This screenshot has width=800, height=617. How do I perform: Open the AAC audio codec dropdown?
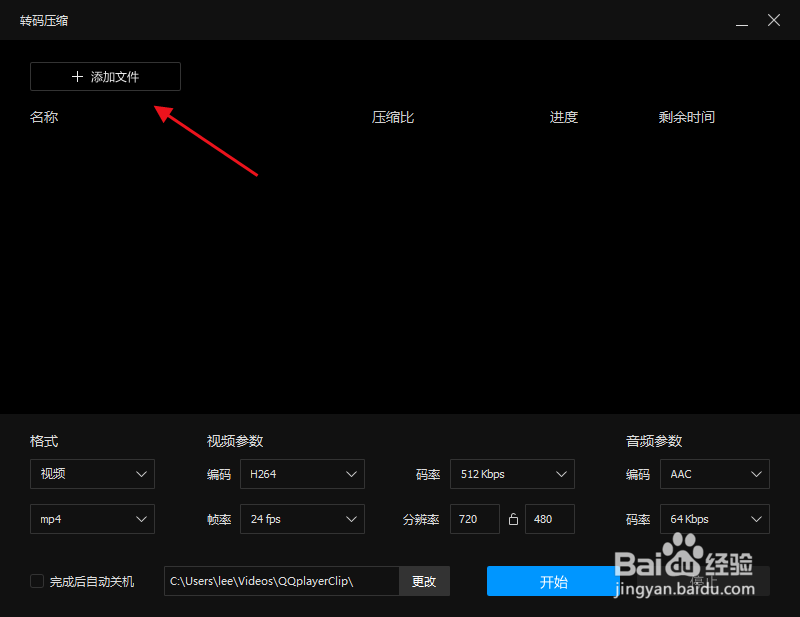714,473
